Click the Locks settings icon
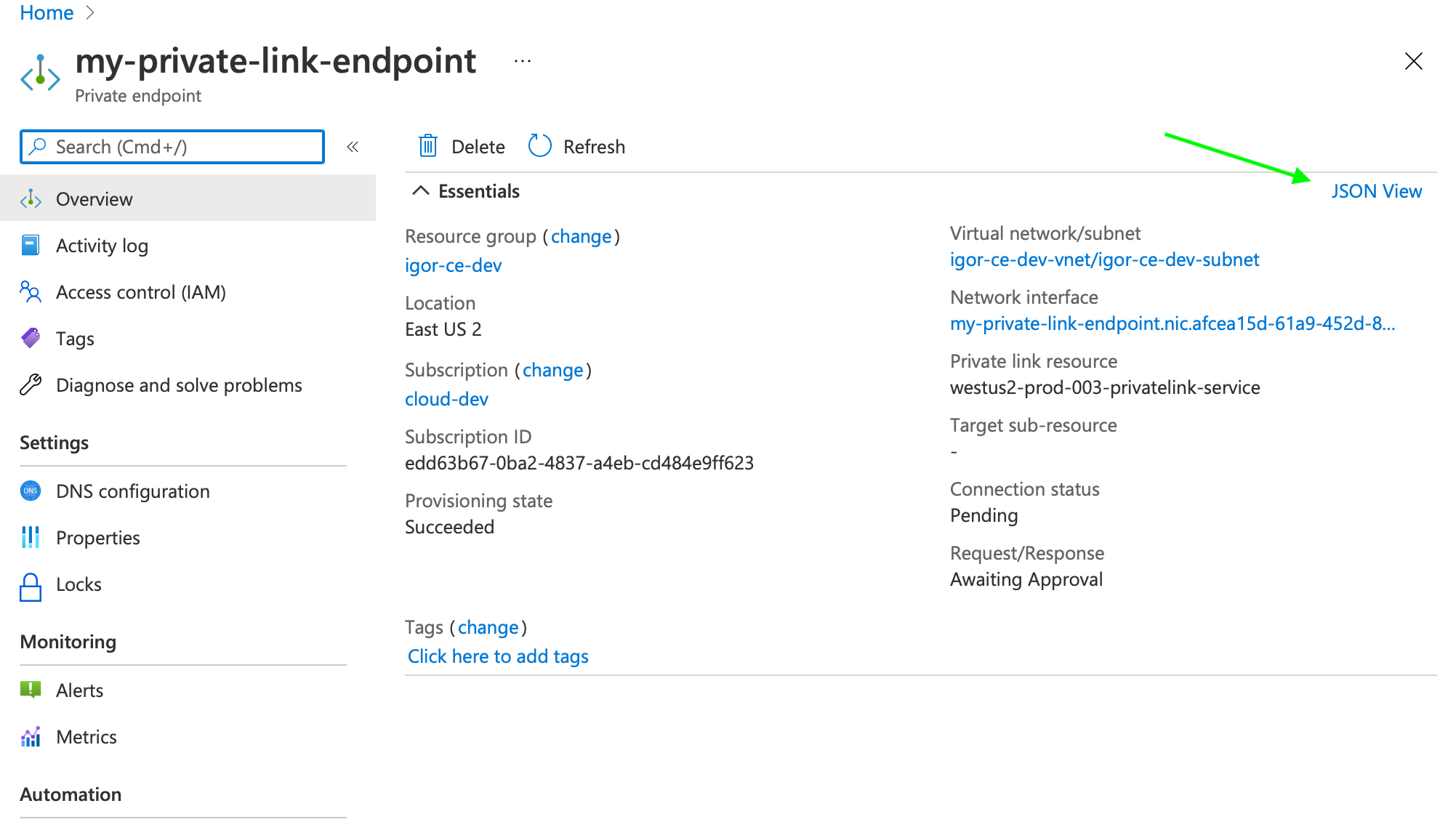Screen dimensions: 1456x822 [x=28, y=584]
